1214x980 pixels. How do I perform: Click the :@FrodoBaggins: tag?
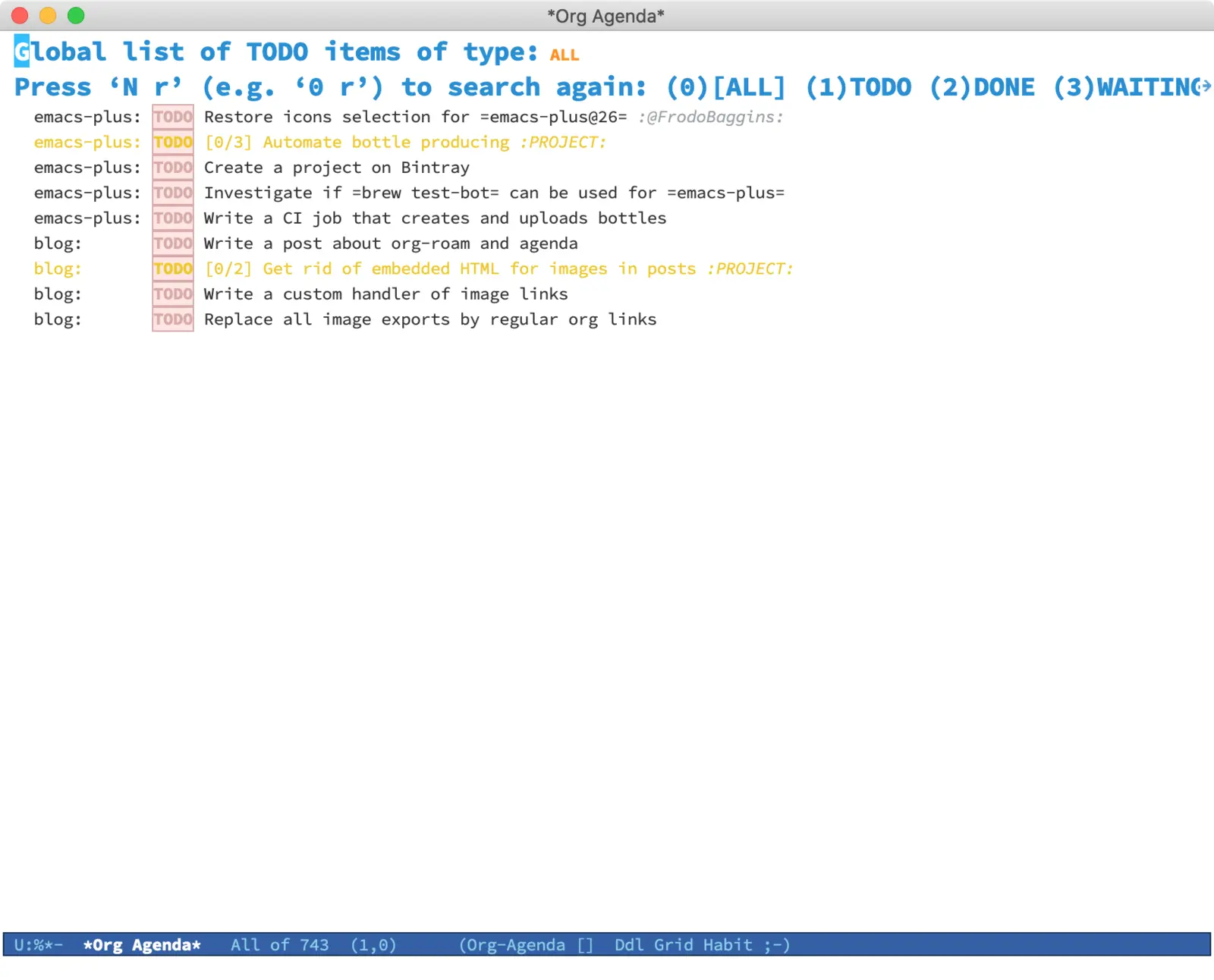(710, 118)
